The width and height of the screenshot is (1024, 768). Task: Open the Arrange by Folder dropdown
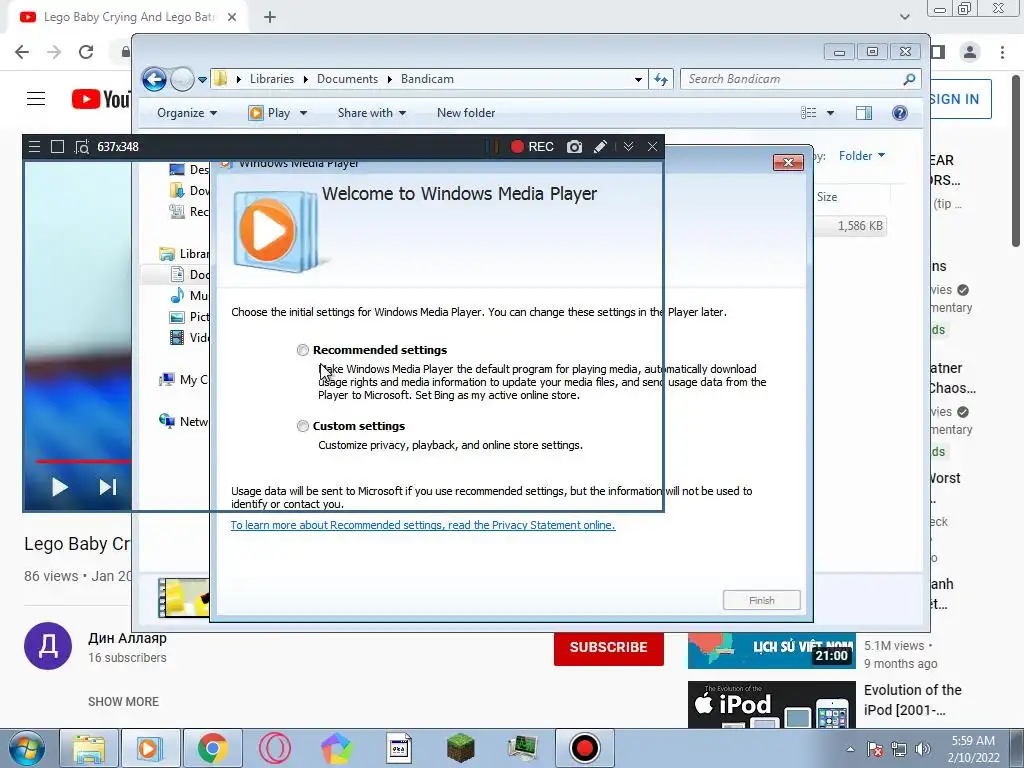pyautogui.click(x=861, y=155)
